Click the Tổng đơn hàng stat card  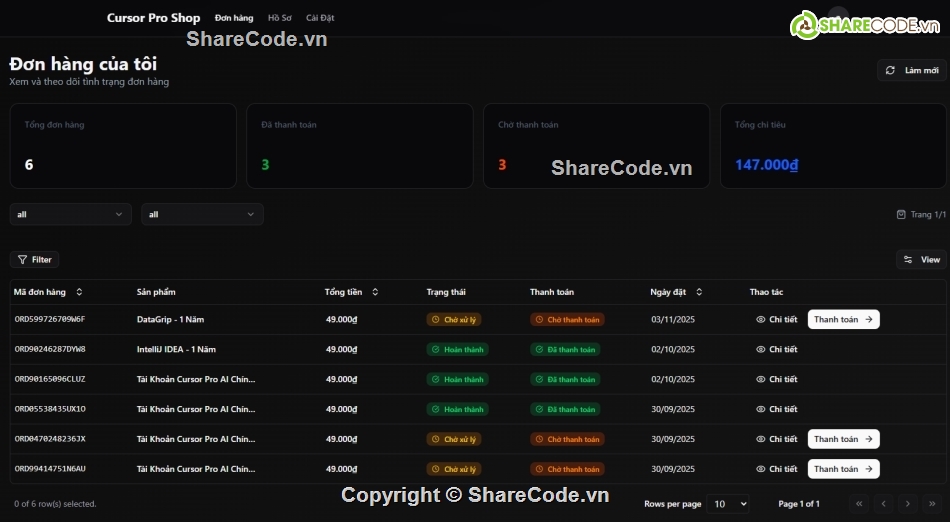pyautogui.click(x=123, y=146)
